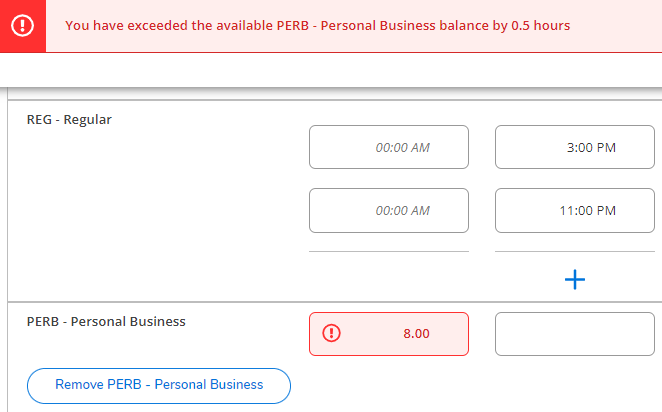Screen dimensions: 662x412
Task: Select the empty field beside PERB hours
Action: tap(575, 334)
